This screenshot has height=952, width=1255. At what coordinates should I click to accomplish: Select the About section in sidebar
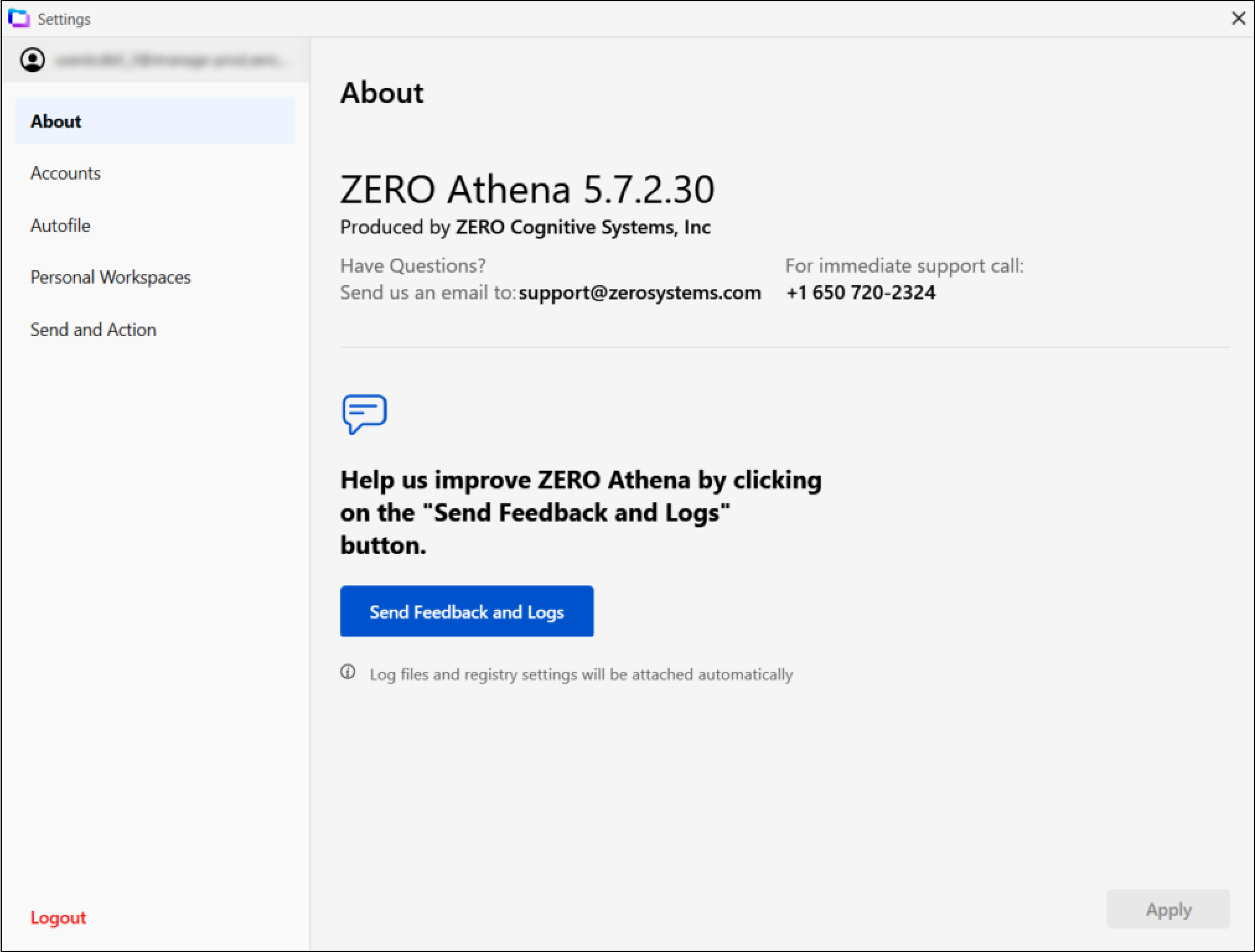155,121
